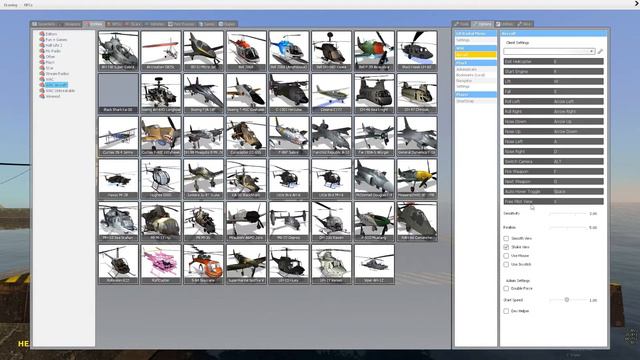Switch to the Tools tab on the right panel
The width and height of the screenshot is (640, 360).
coord(462,24)
